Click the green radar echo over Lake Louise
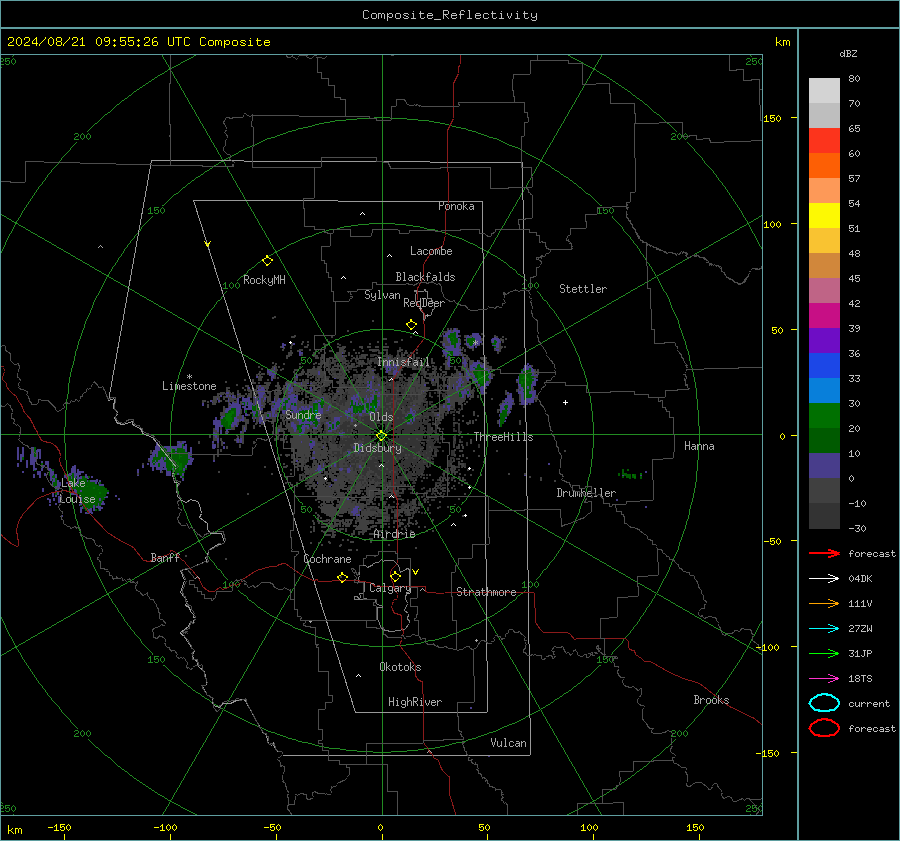 pyautogui.click(x=89, y=491)
